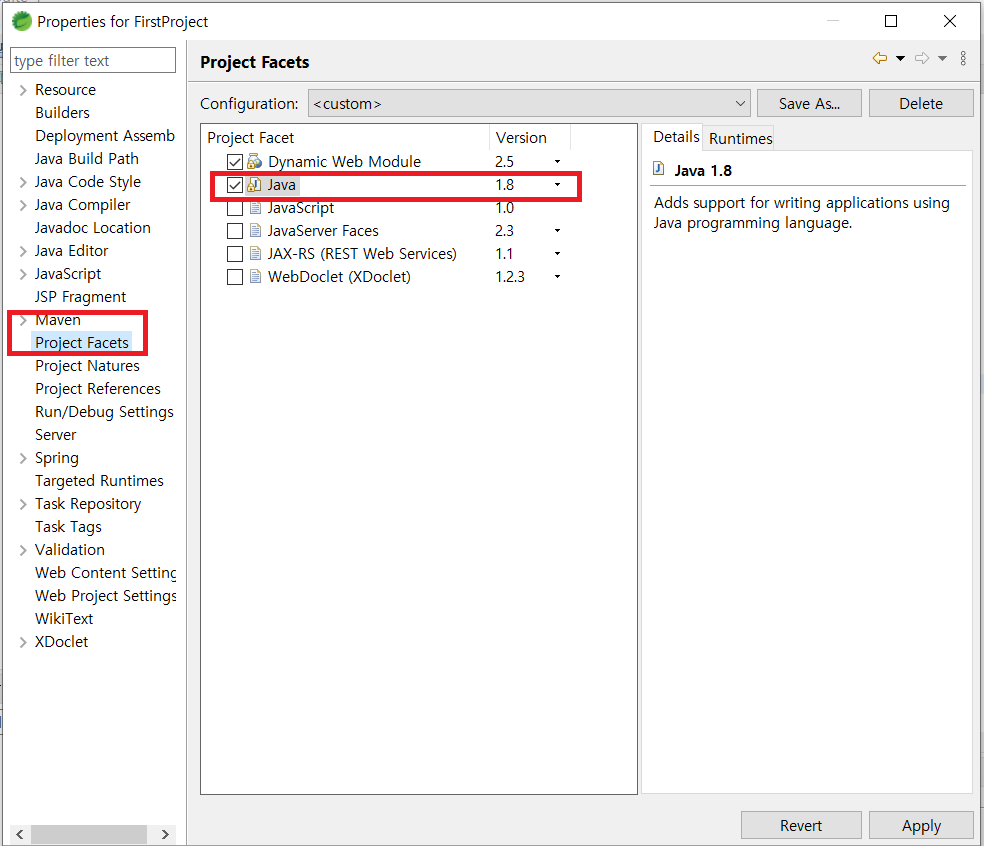Click the sidebar horizontal scrollbar thumb
Screen dimensions: 984x846
point(88,834)
